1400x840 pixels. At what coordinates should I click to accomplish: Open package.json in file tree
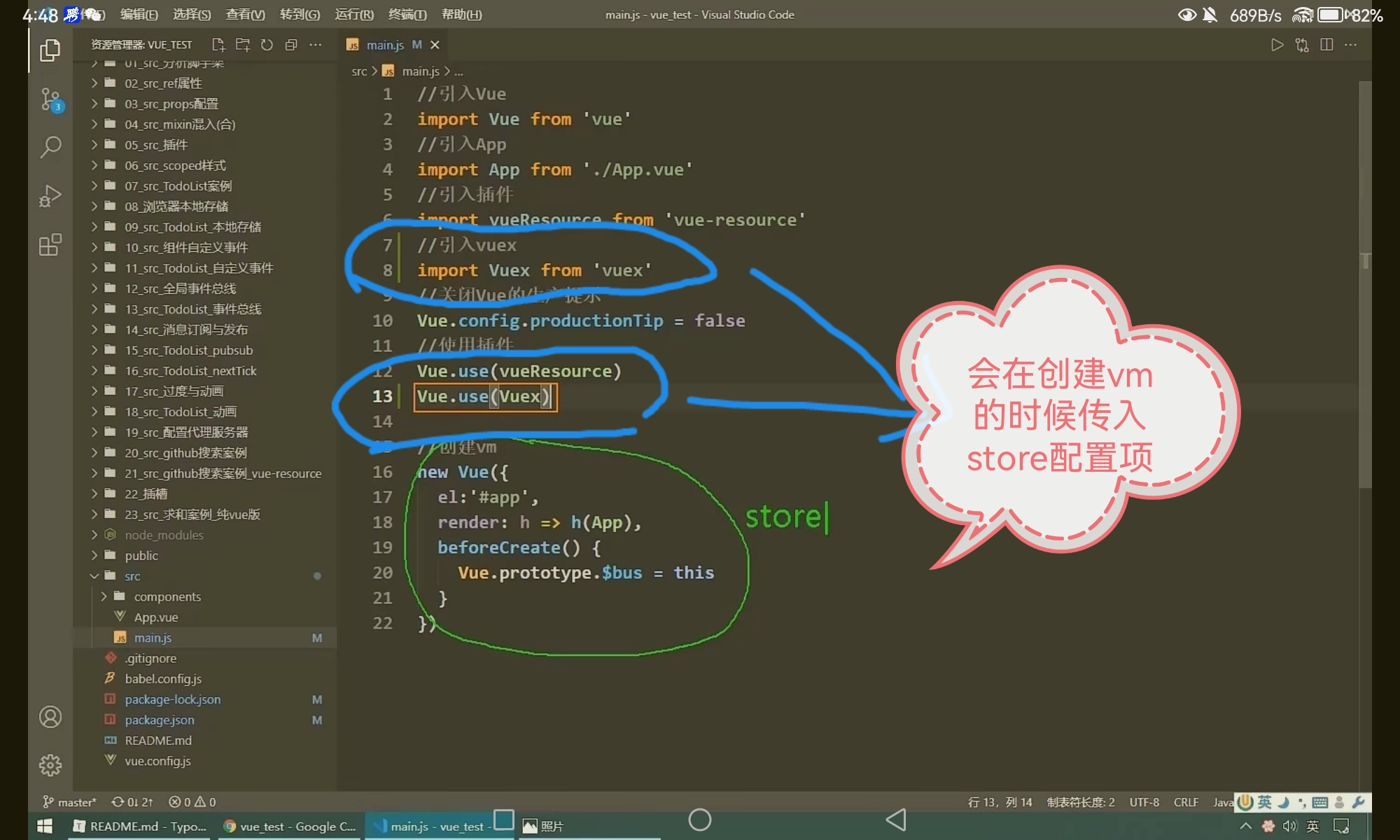(x=160, y=720)
